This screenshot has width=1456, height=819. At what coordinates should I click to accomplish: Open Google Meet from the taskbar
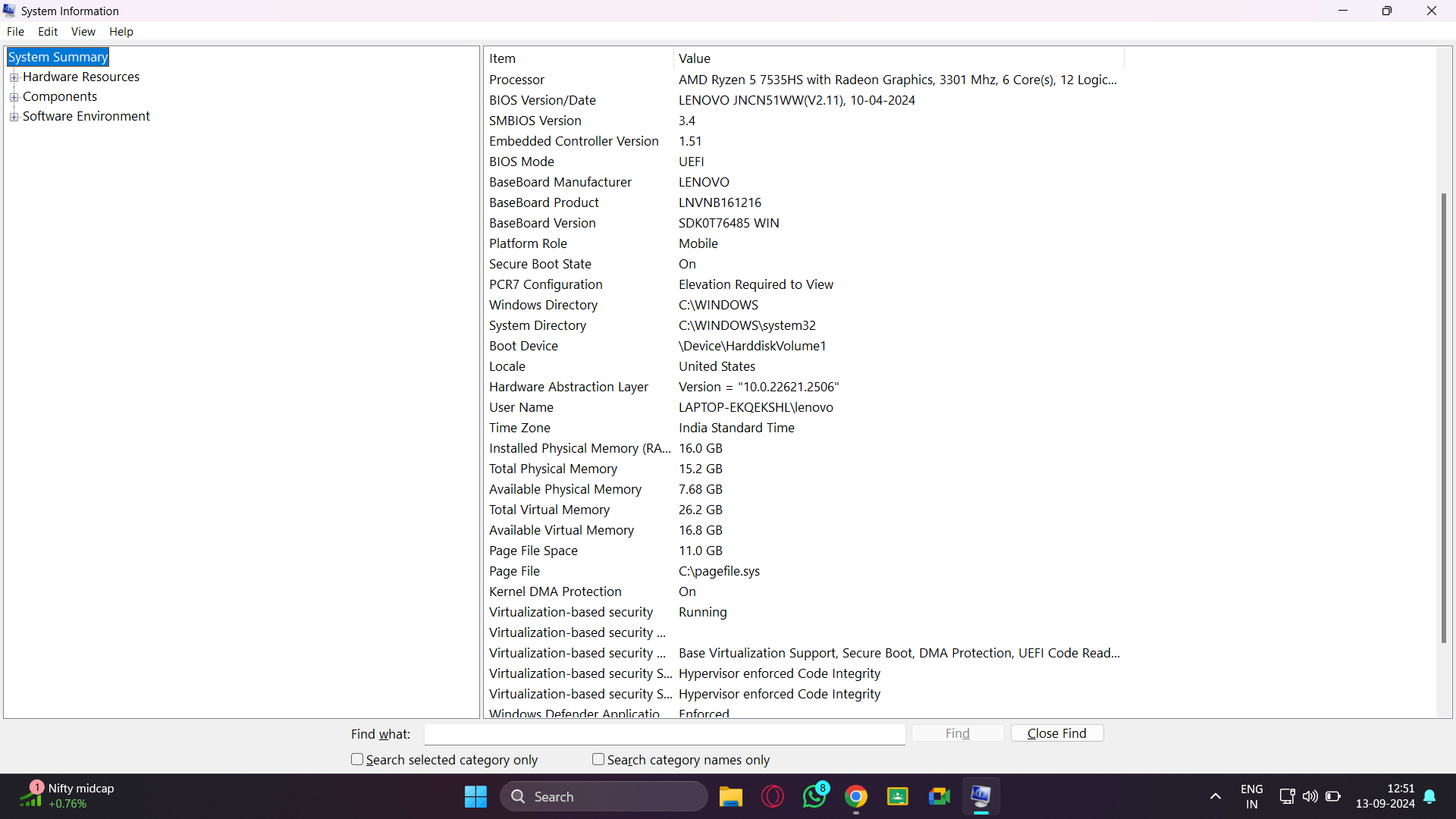[940, 796]
